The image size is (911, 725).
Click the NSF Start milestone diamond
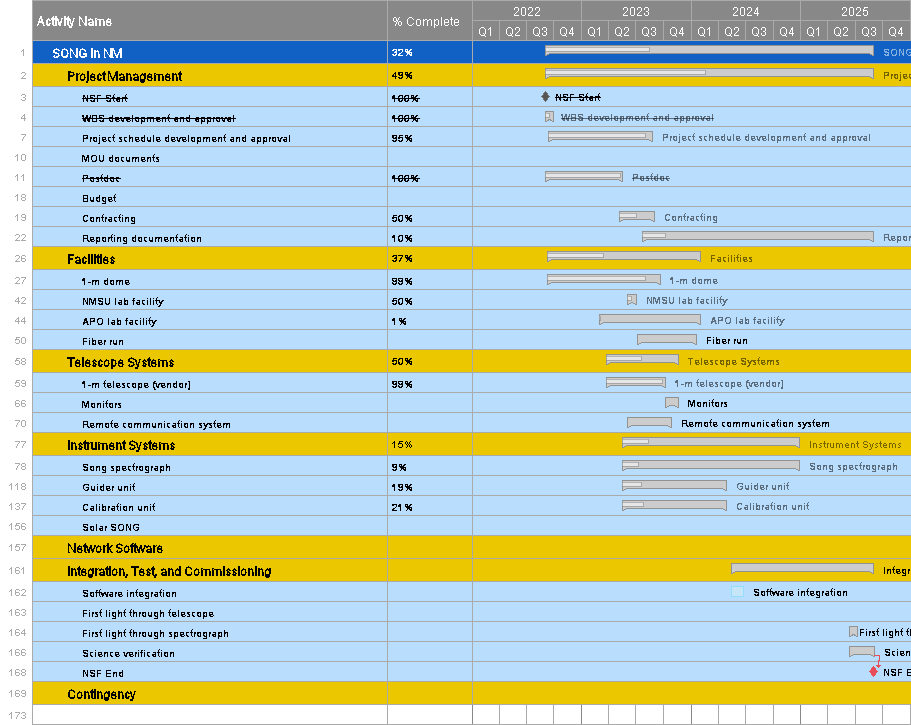[545, 97]
